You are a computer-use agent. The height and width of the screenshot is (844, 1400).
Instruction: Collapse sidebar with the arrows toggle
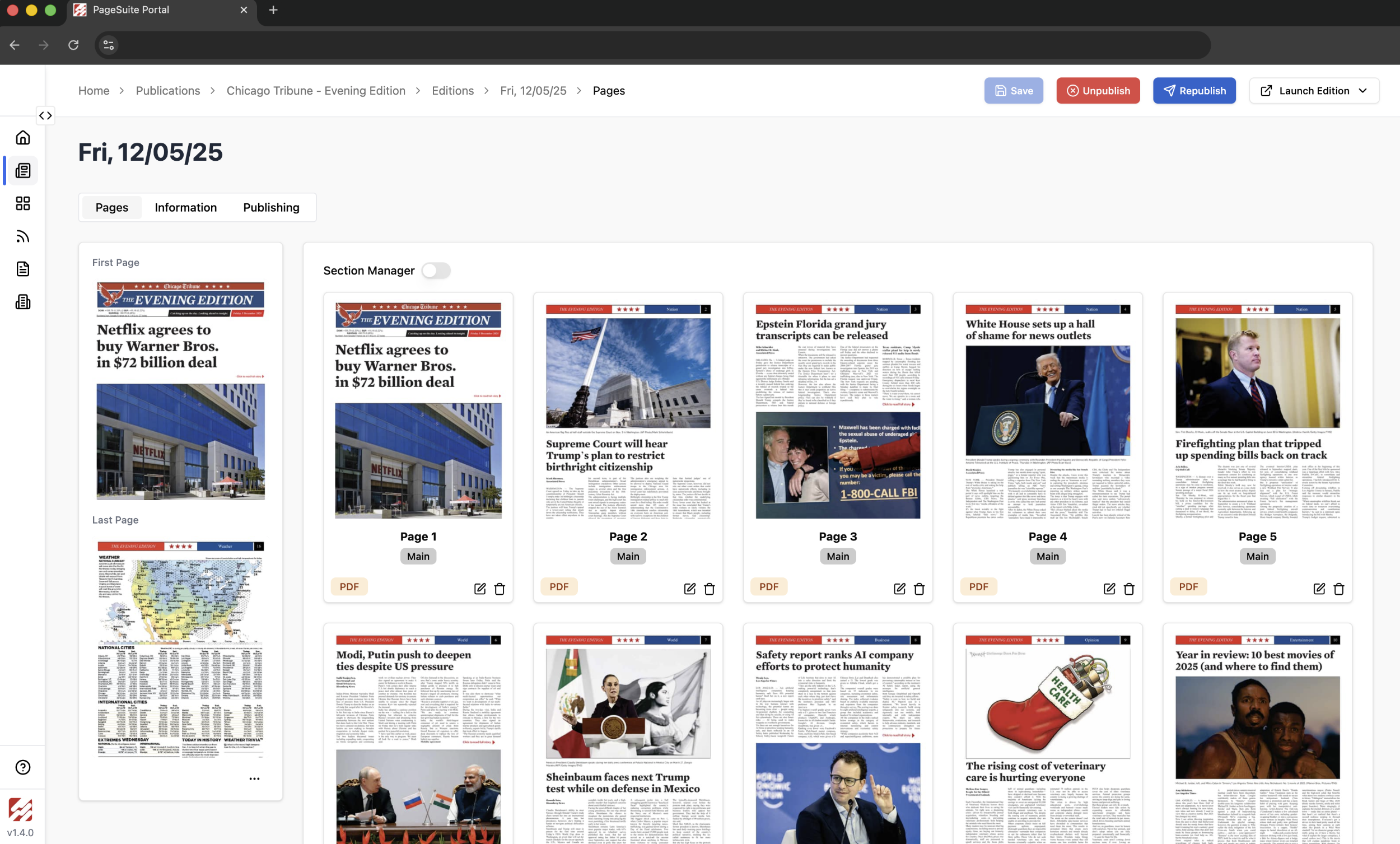click(45, 116)
